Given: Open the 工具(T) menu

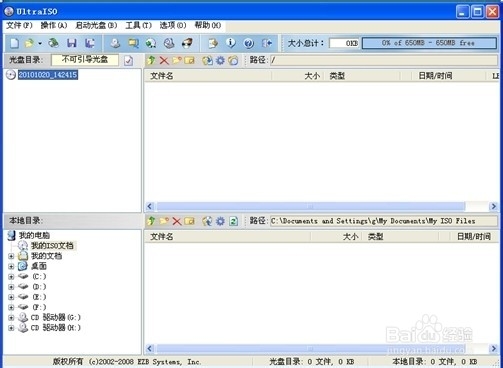Looking at the screenshot, I should pyautogui.click(x=138, y=25).
